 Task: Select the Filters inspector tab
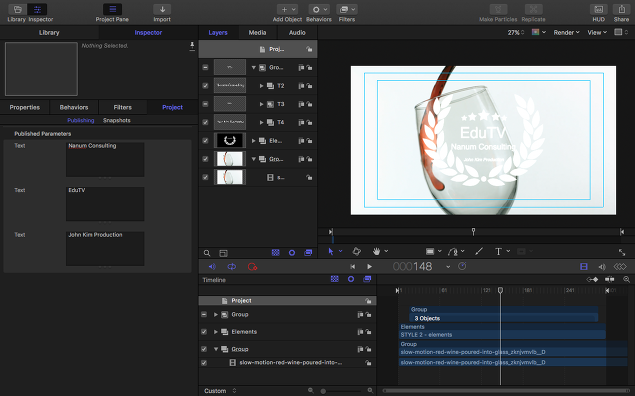point(123,107)
